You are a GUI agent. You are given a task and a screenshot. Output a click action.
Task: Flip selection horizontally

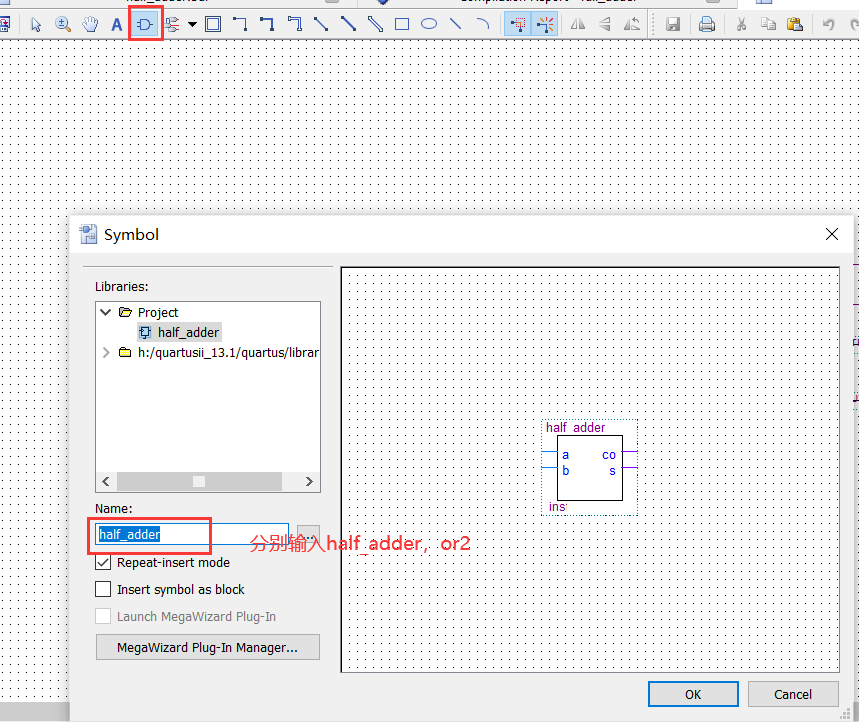tap(578, 25)
